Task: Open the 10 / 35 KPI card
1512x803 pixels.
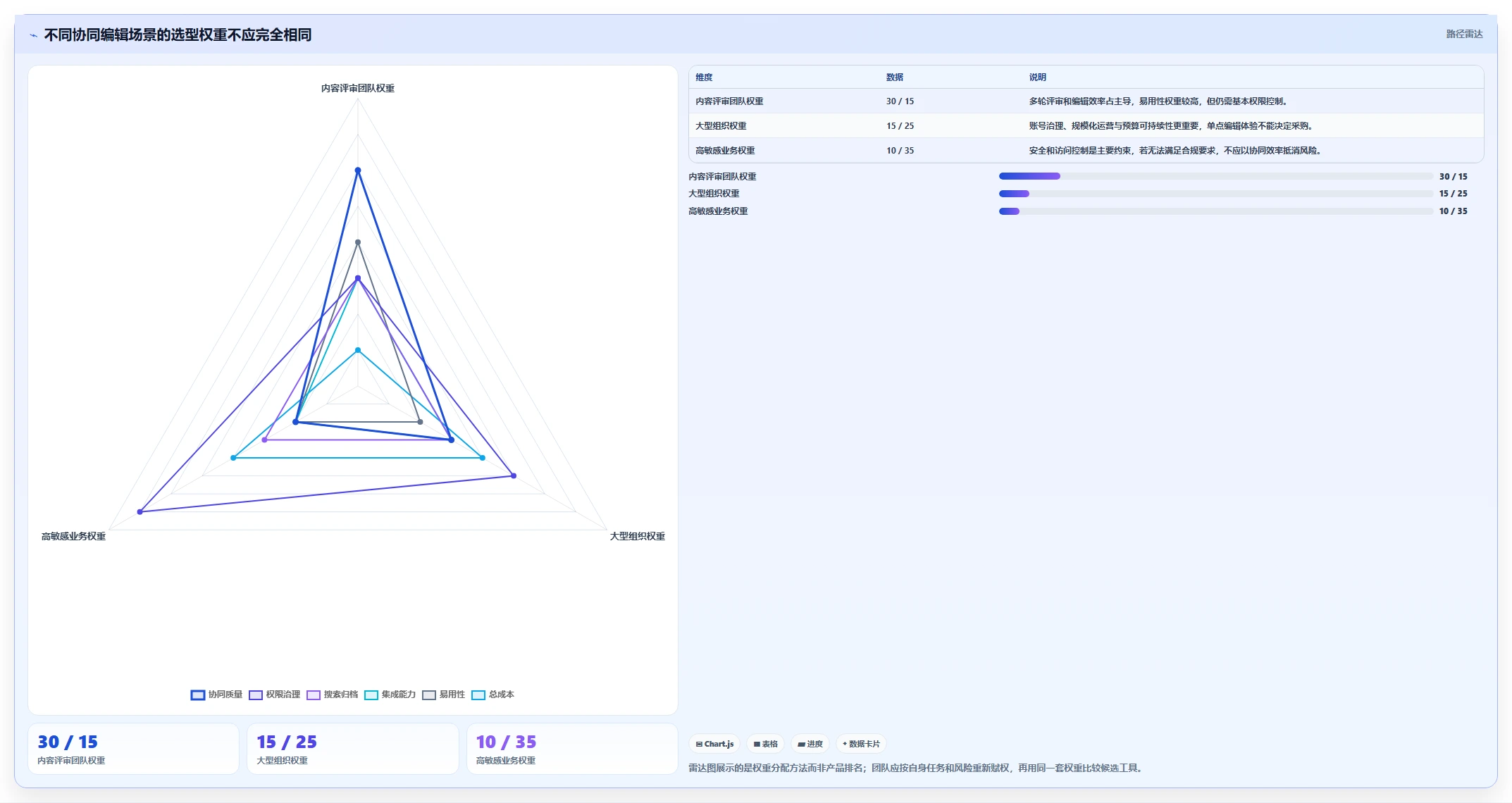Action: [572, 749]
